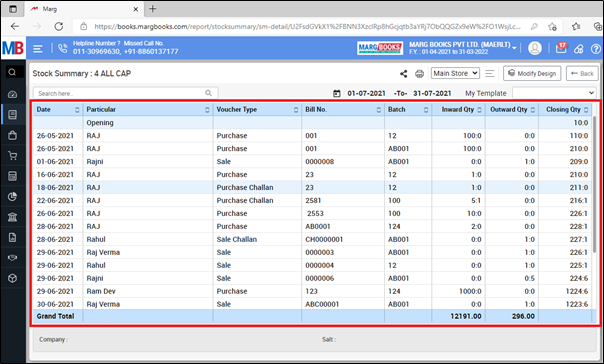Click the magnifier in Search here box
This screenshot has height=364, width=604.
pyautogui.click(x=208, y=93)
